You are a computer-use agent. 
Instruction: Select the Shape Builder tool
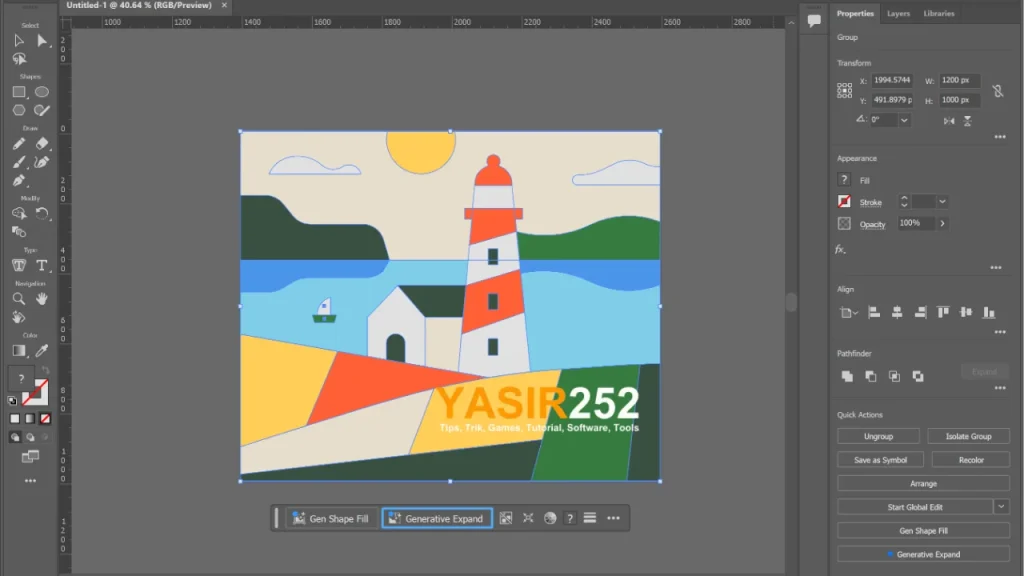(x=19, y=214)
